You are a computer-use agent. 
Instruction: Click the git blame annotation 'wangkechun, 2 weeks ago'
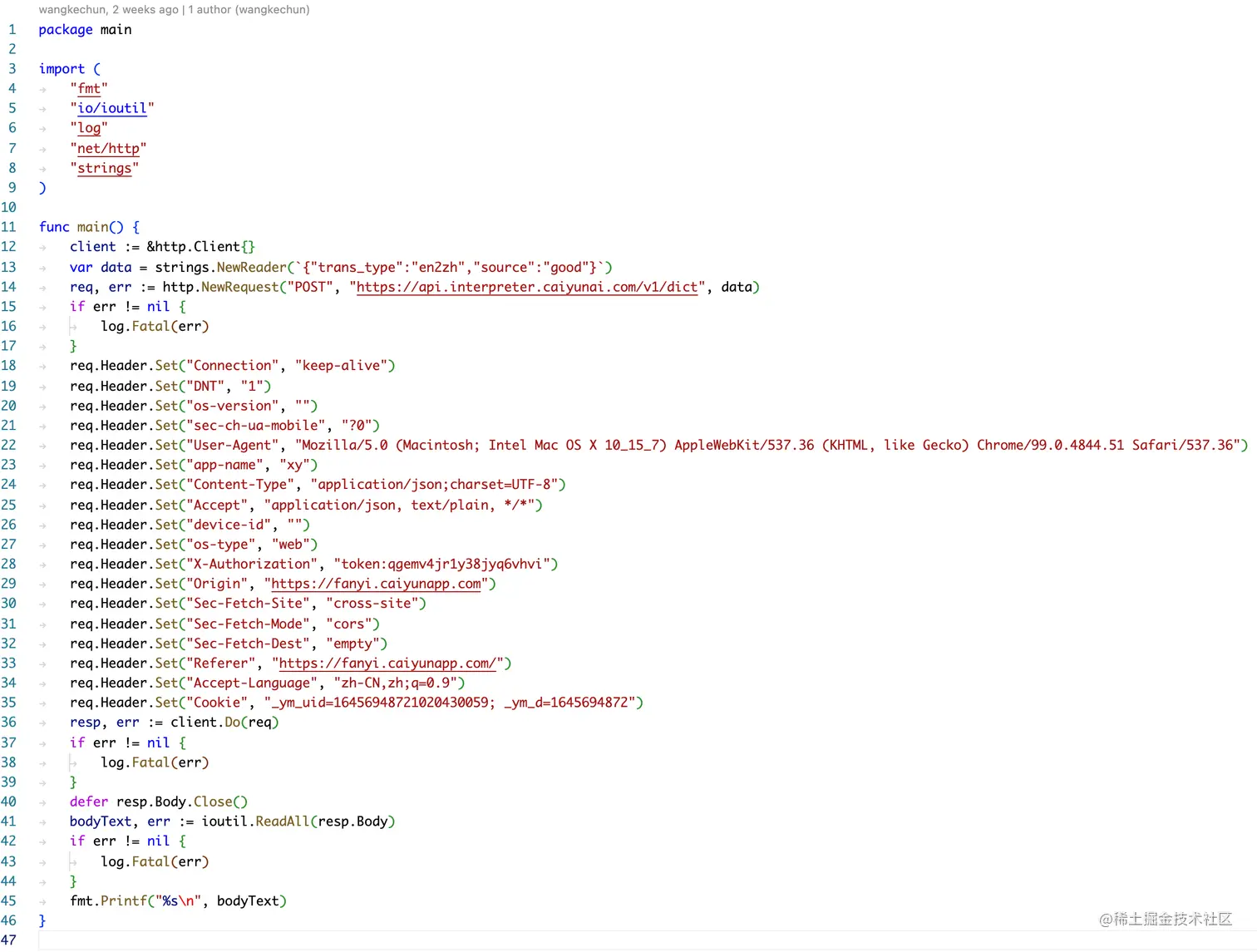point(108,10)
